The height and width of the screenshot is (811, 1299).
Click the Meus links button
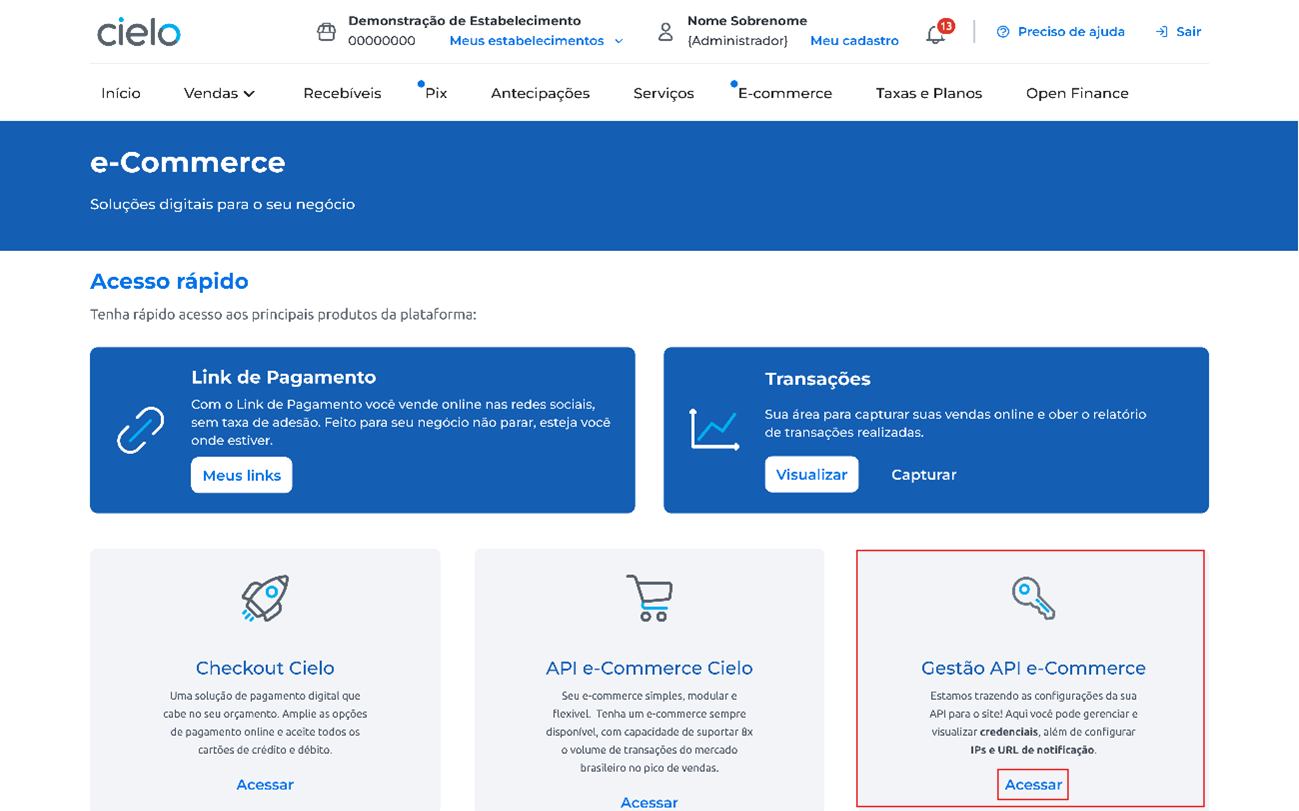242,475
